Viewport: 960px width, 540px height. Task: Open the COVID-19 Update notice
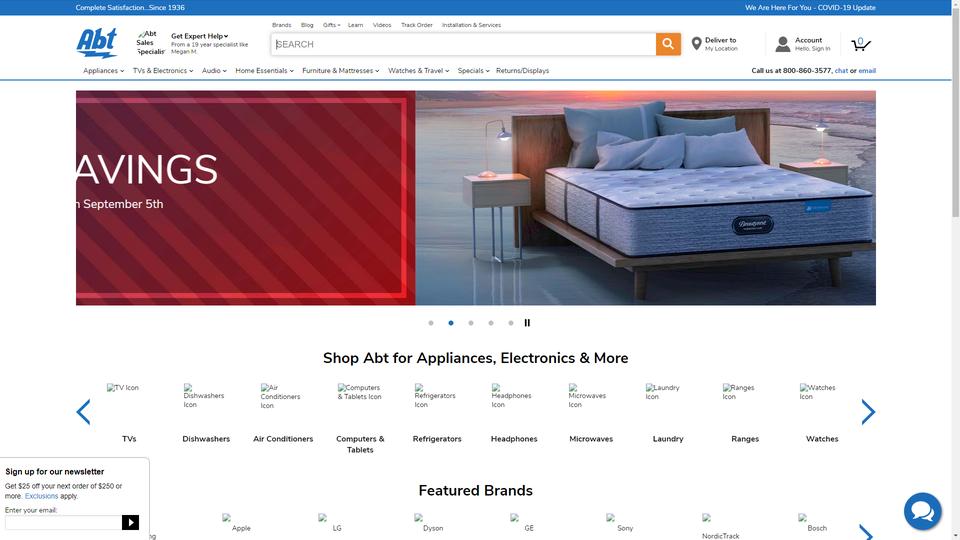(x=810, y=7)
